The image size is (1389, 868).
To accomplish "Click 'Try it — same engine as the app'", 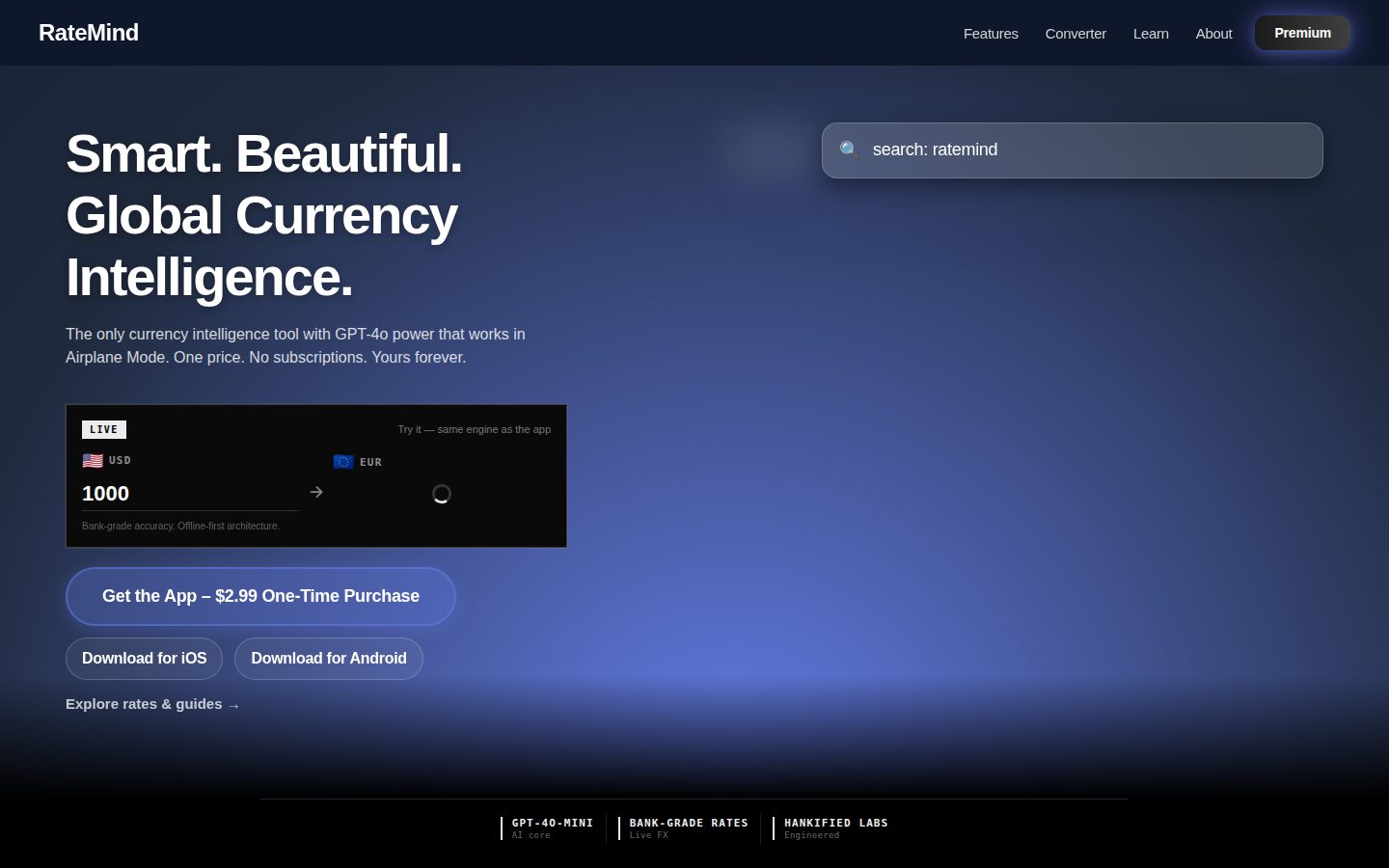I will pos(475,429).
